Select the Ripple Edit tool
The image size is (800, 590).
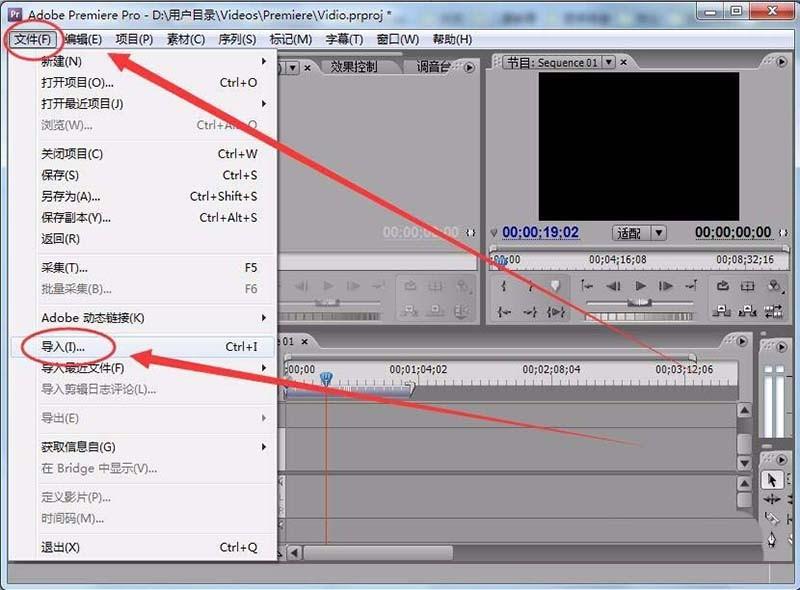pyautogui.click(x=773, y=519)
